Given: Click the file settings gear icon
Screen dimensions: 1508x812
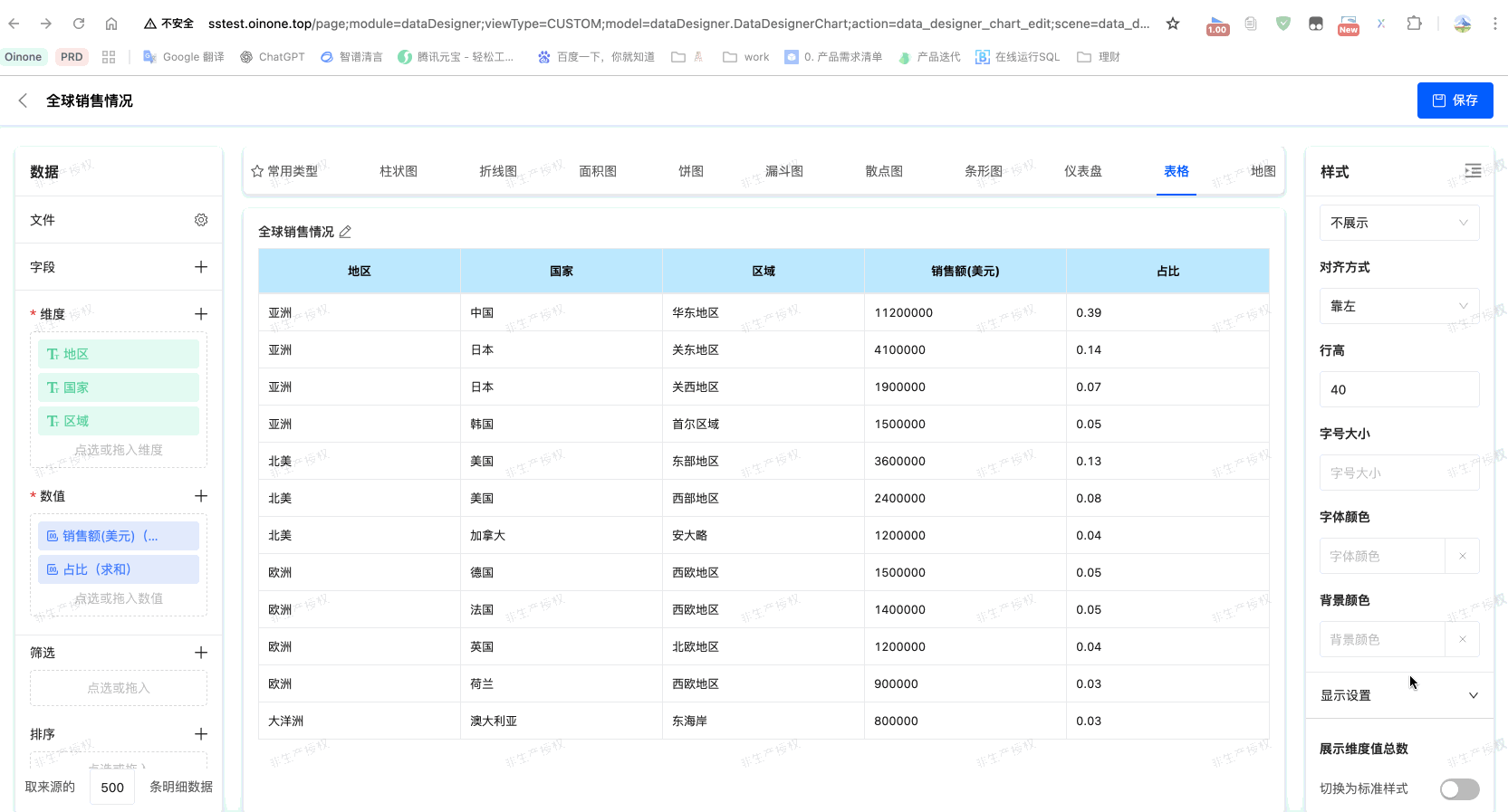Looking at the screenshot, I should coord(201,220).
